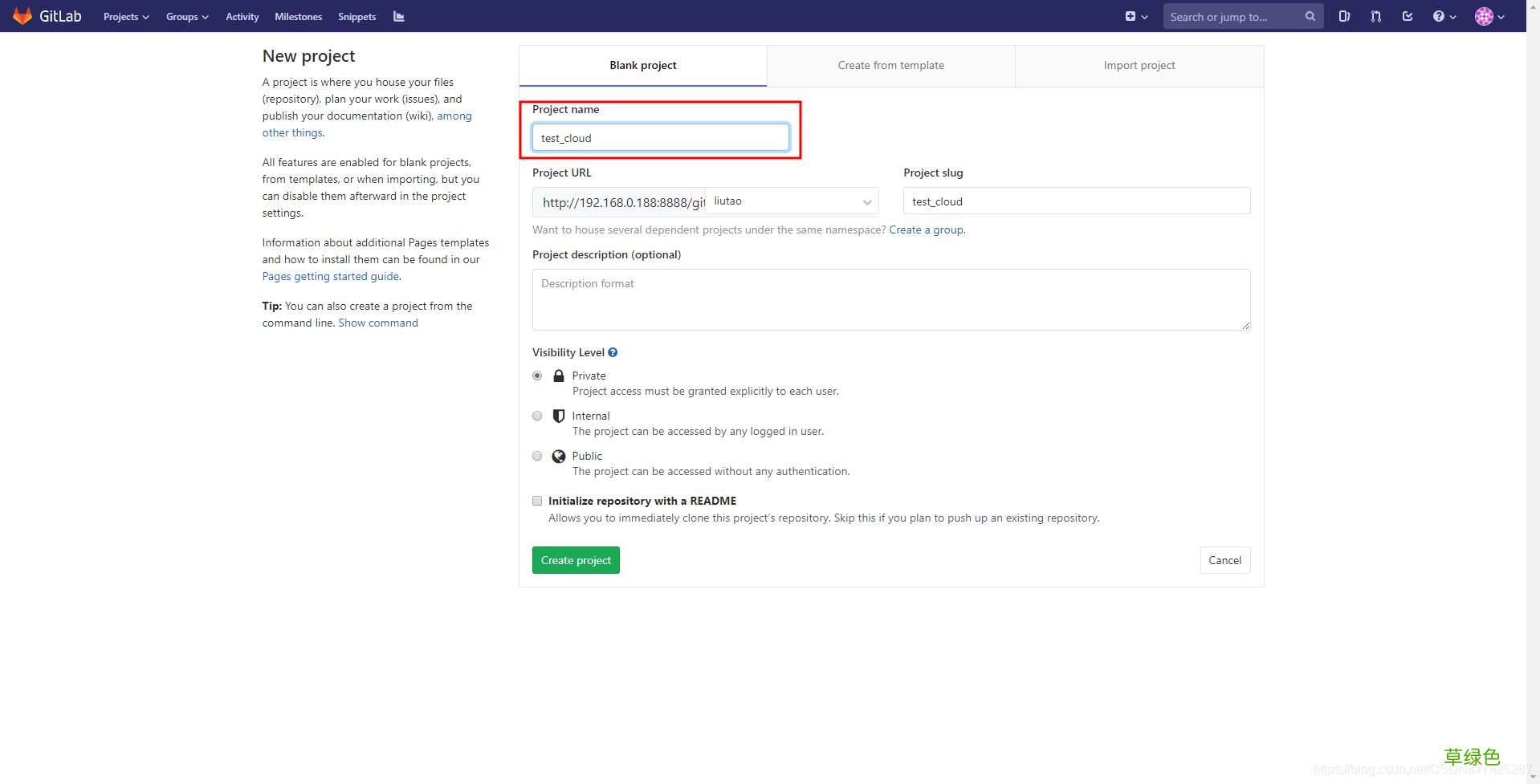Image resolution: width=1540 pixels, height=784 pixels.
Task: Switch to the Blank project tab
Action: point(643,66)
